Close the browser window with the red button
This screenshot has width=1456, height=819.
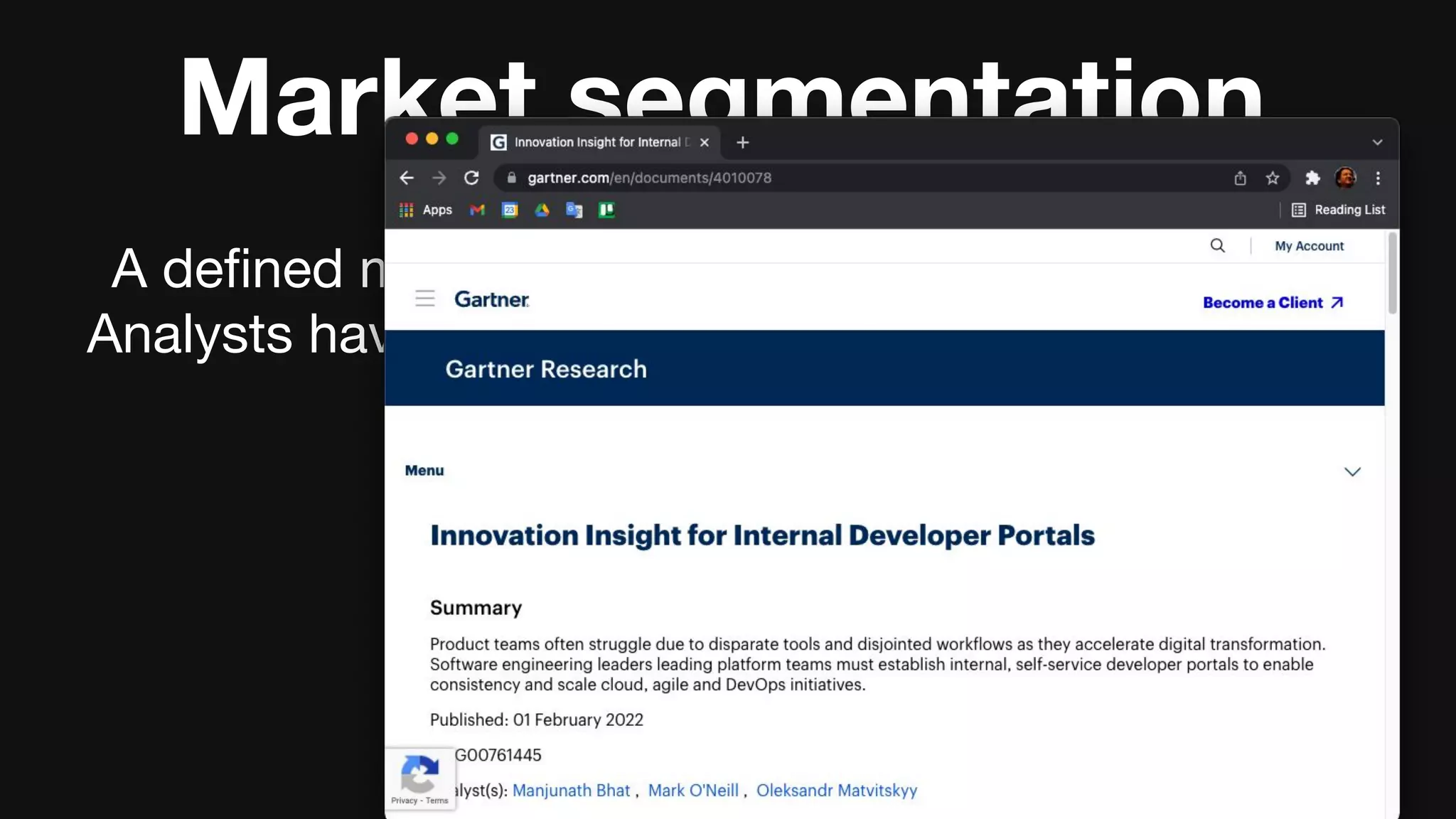[x=412, y=139]
